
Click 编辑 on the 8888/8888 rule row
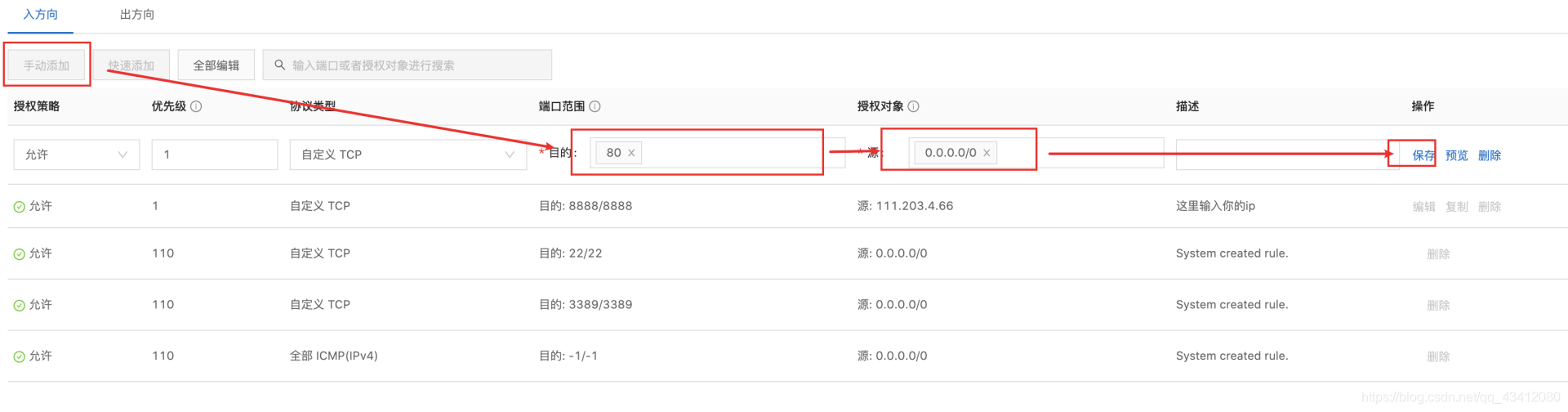point(1423,207)
